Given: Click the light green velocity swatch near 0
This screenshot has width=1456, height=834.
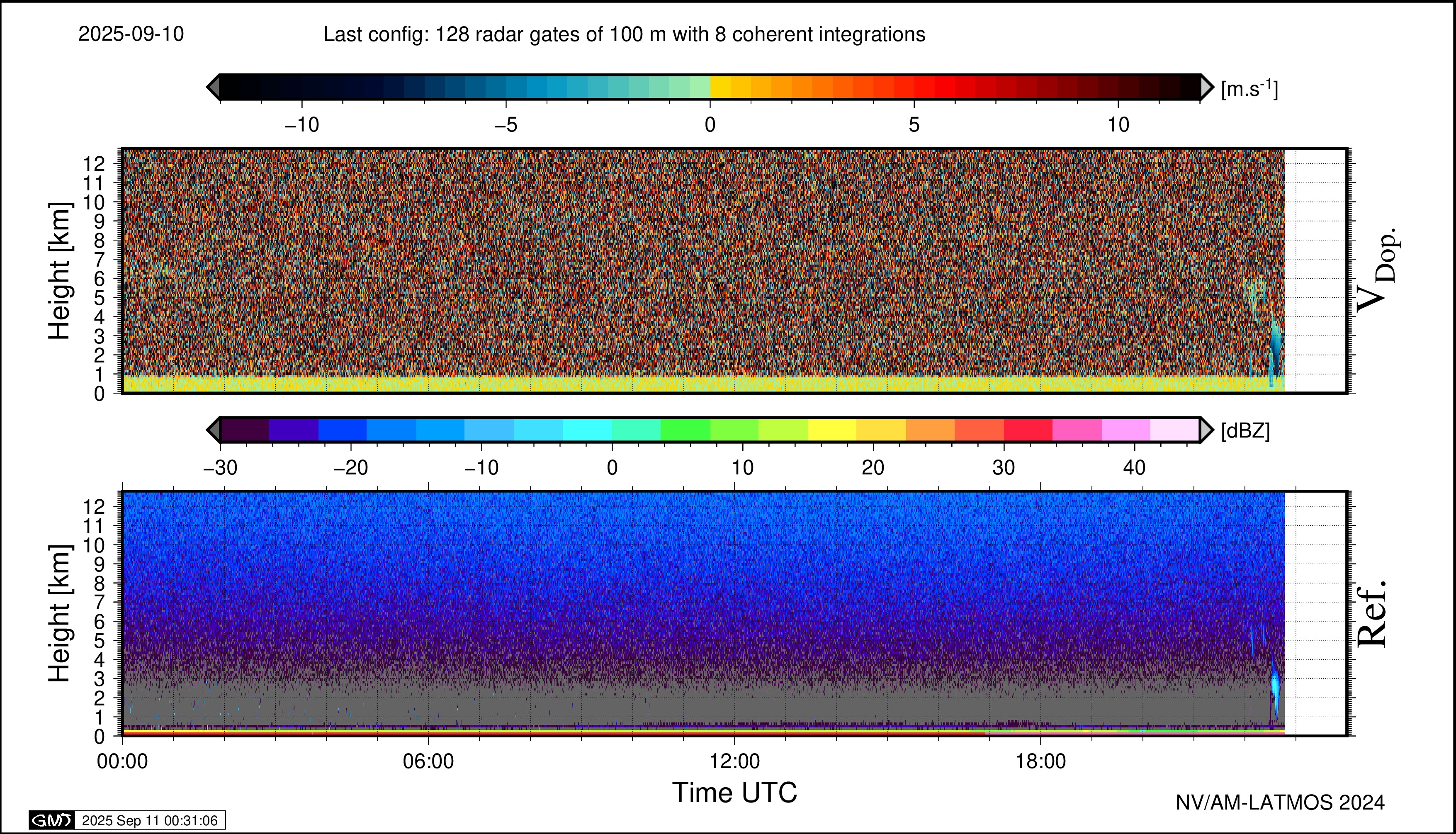Looking at the screenshot, I should click(x=699, y=87).
